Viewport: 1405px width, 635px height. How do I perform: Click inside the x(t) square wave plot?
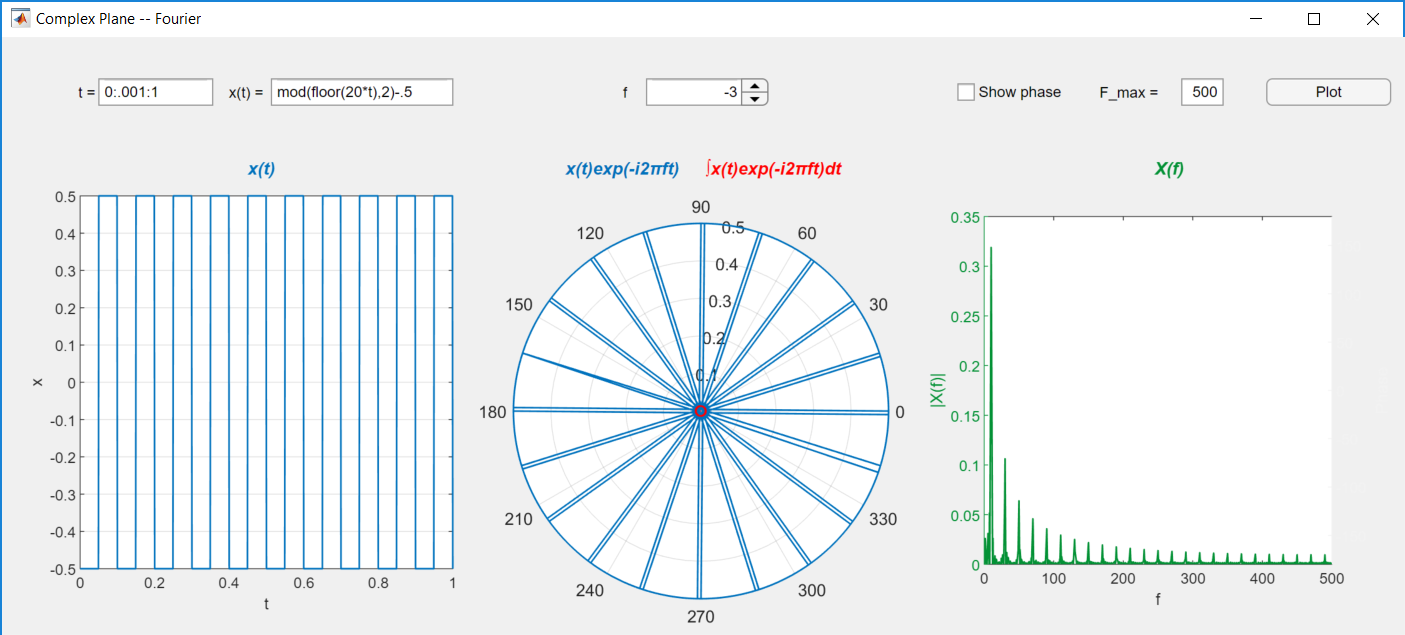[266, 382]
